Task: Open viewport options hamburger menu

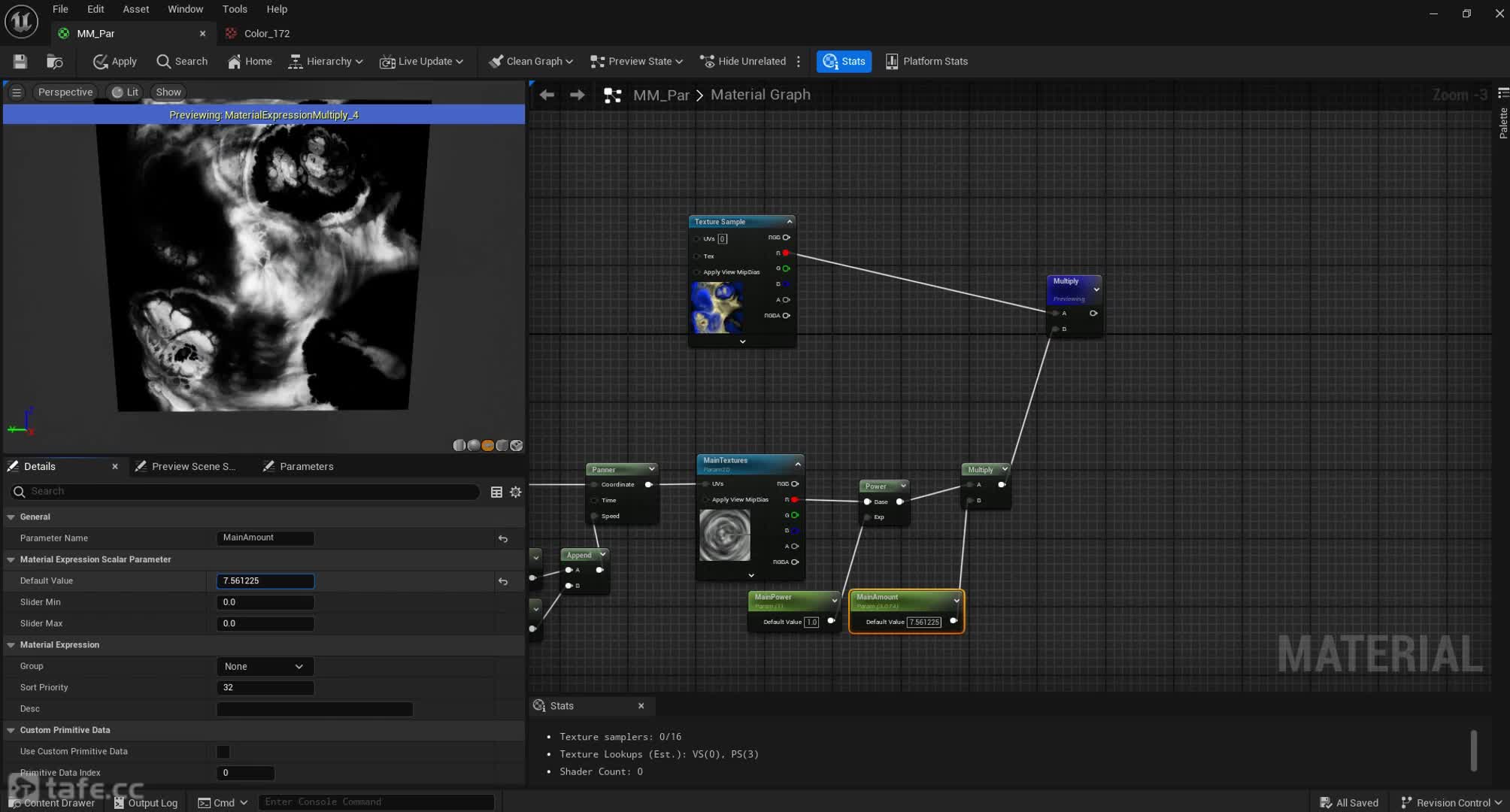Action: pyautogui.click(x=16, y=92)
